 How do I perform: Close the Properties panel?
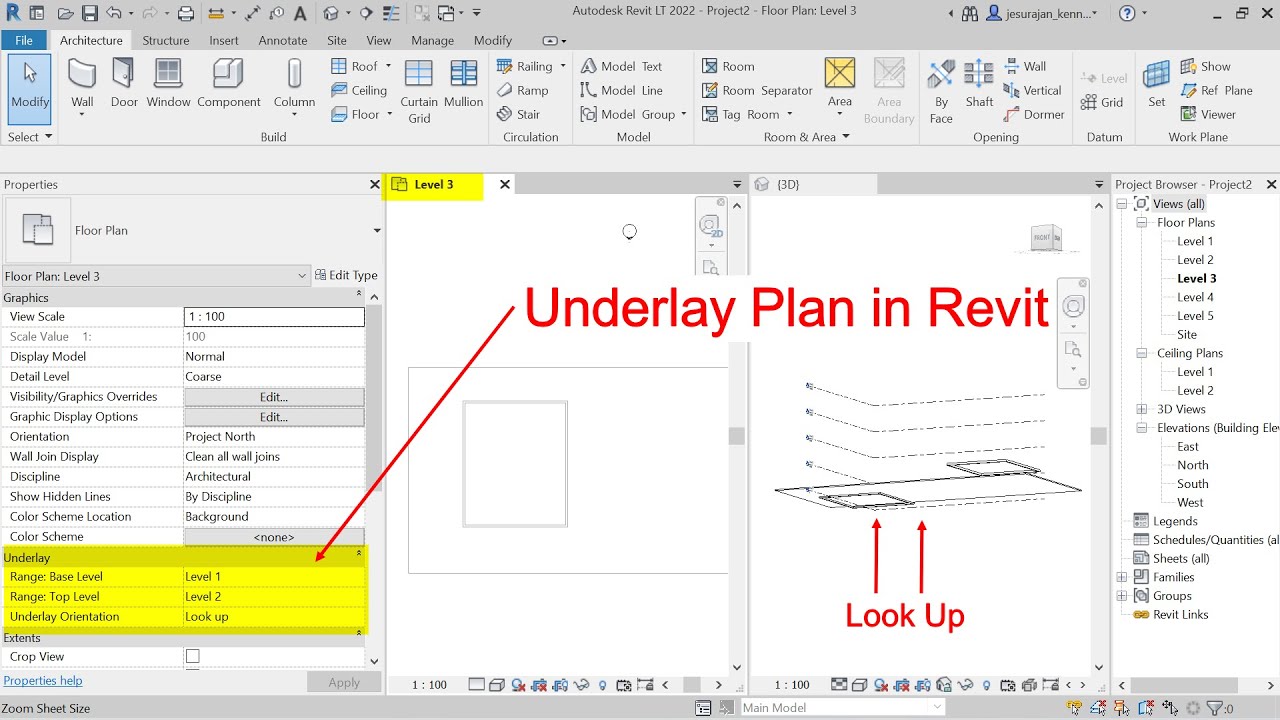(x=375, y=184)
